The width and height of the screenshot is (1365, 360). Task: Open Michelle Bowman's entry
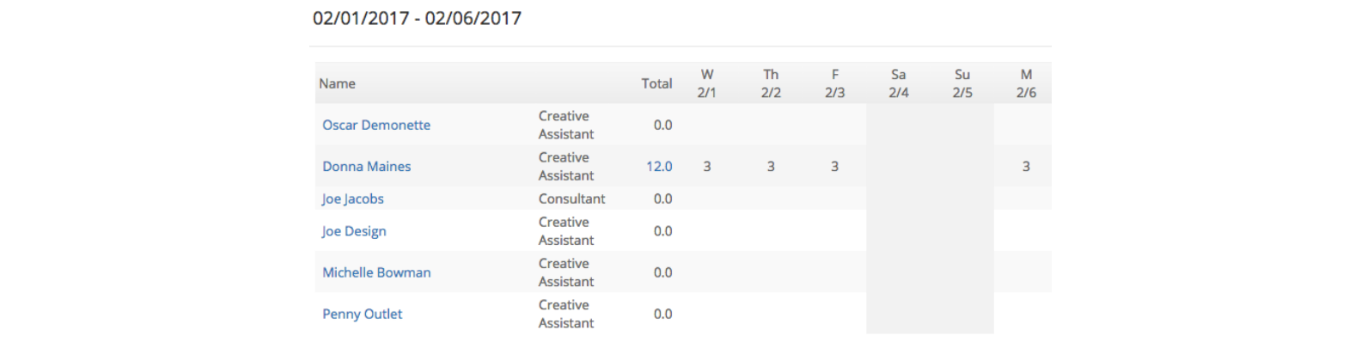(377, 272)
